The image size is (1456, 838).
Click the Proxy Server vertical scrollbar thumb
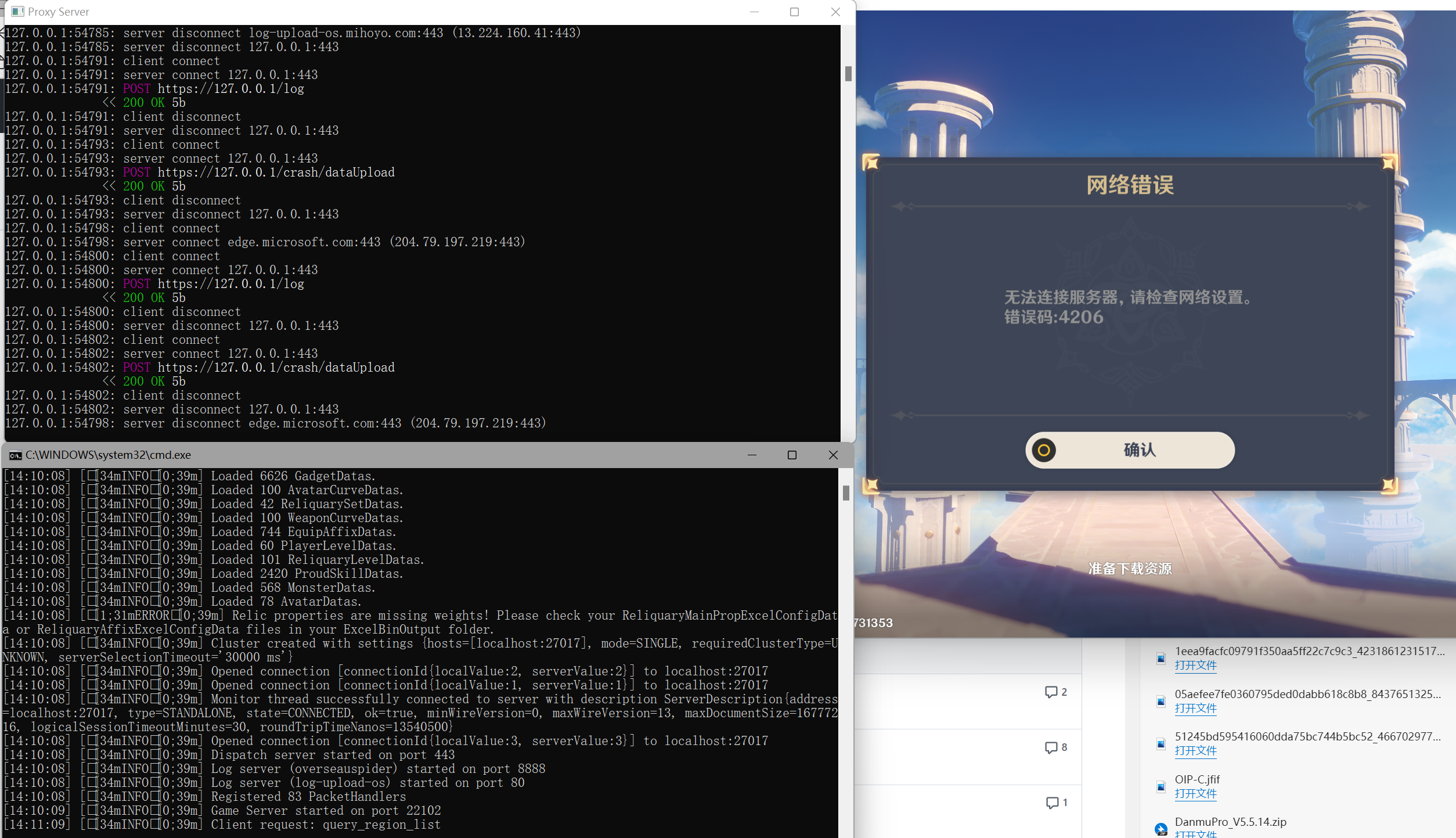[848, 74]
